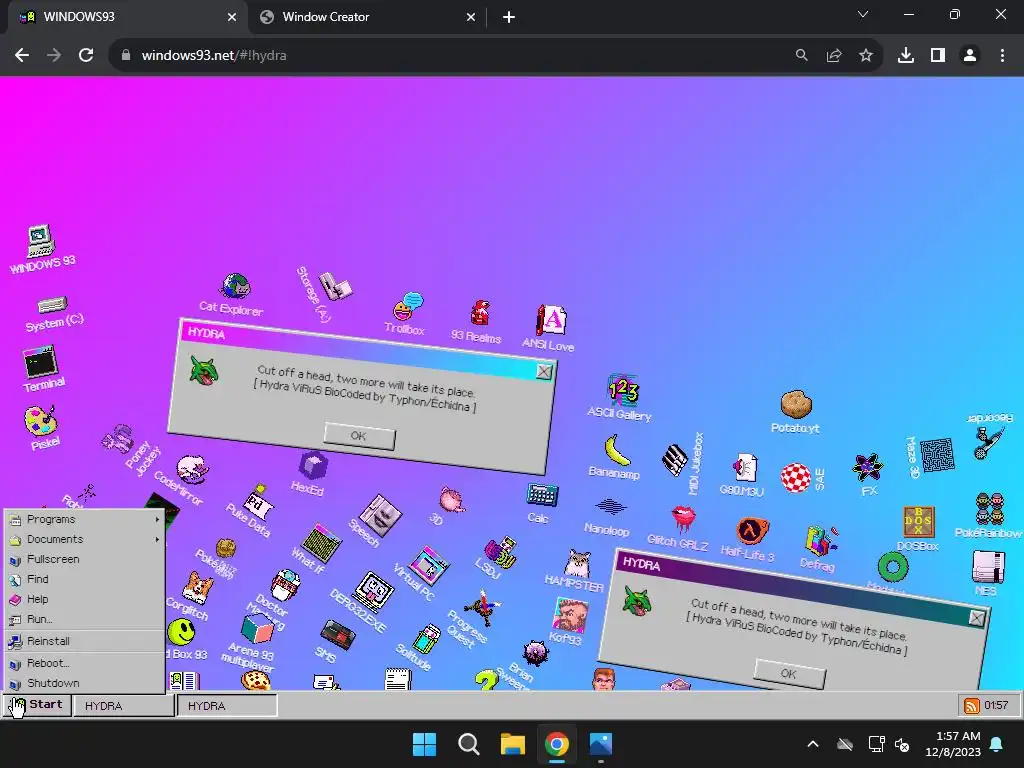
Task: Select second HYDRA taskbar button
Action: [x=227, y=706]
